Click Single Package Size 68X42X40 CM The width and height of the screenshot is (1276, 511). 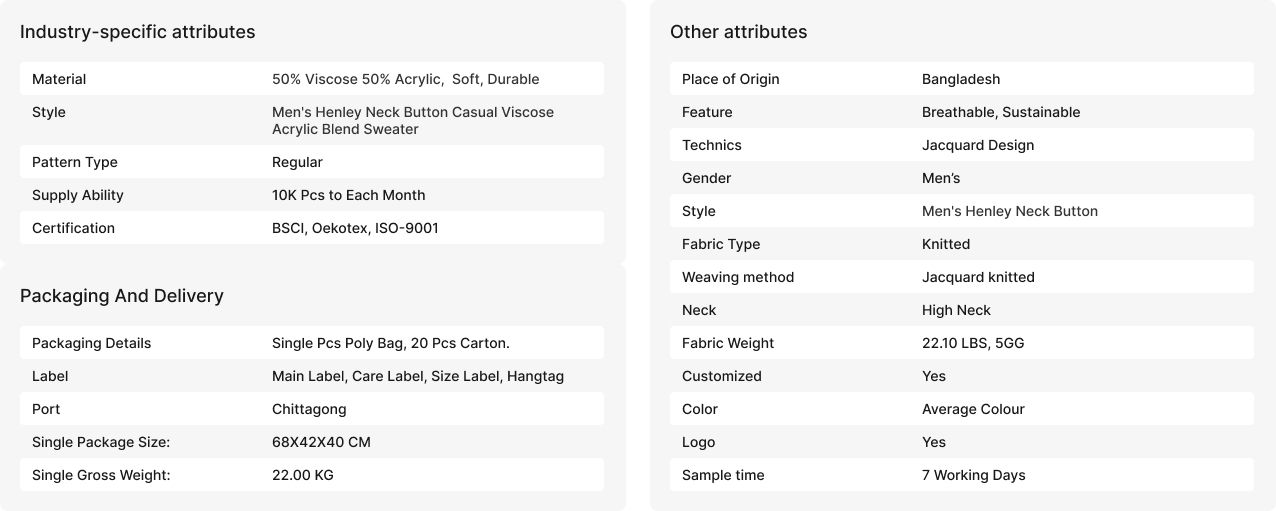click(x=321, y=442)
